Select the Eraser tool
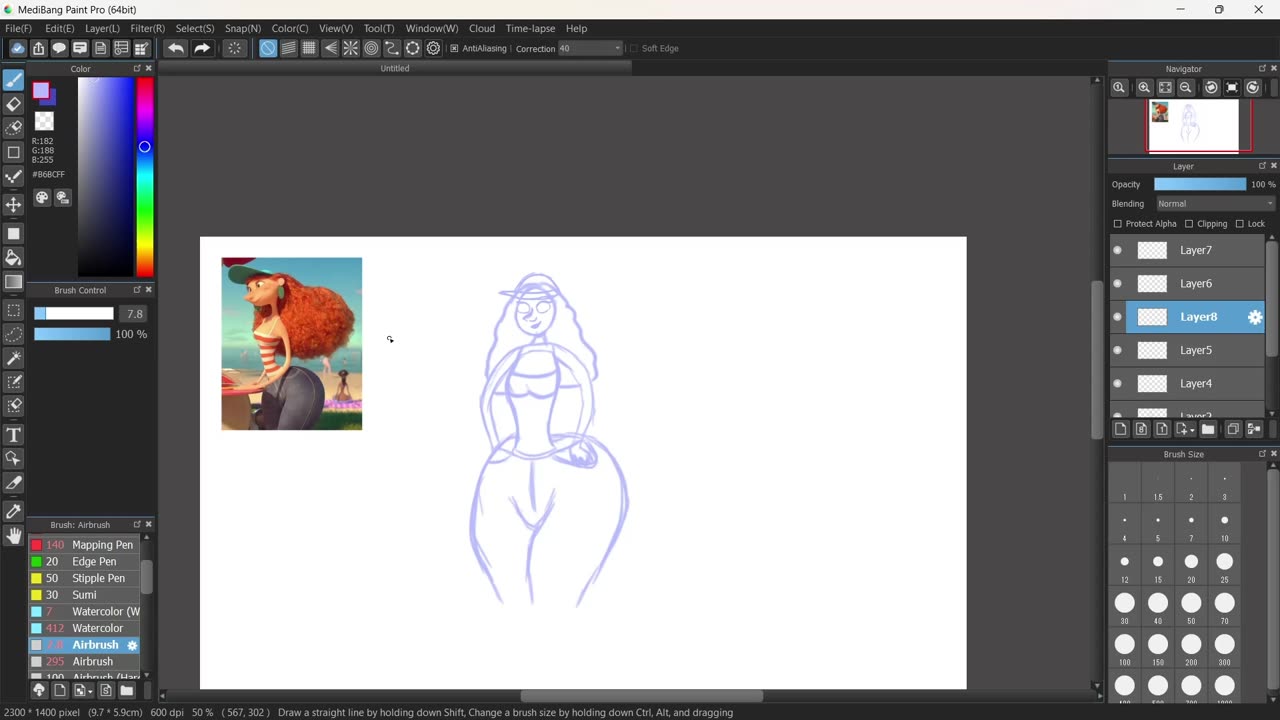 pyautogui.click(x=14, y=104)
